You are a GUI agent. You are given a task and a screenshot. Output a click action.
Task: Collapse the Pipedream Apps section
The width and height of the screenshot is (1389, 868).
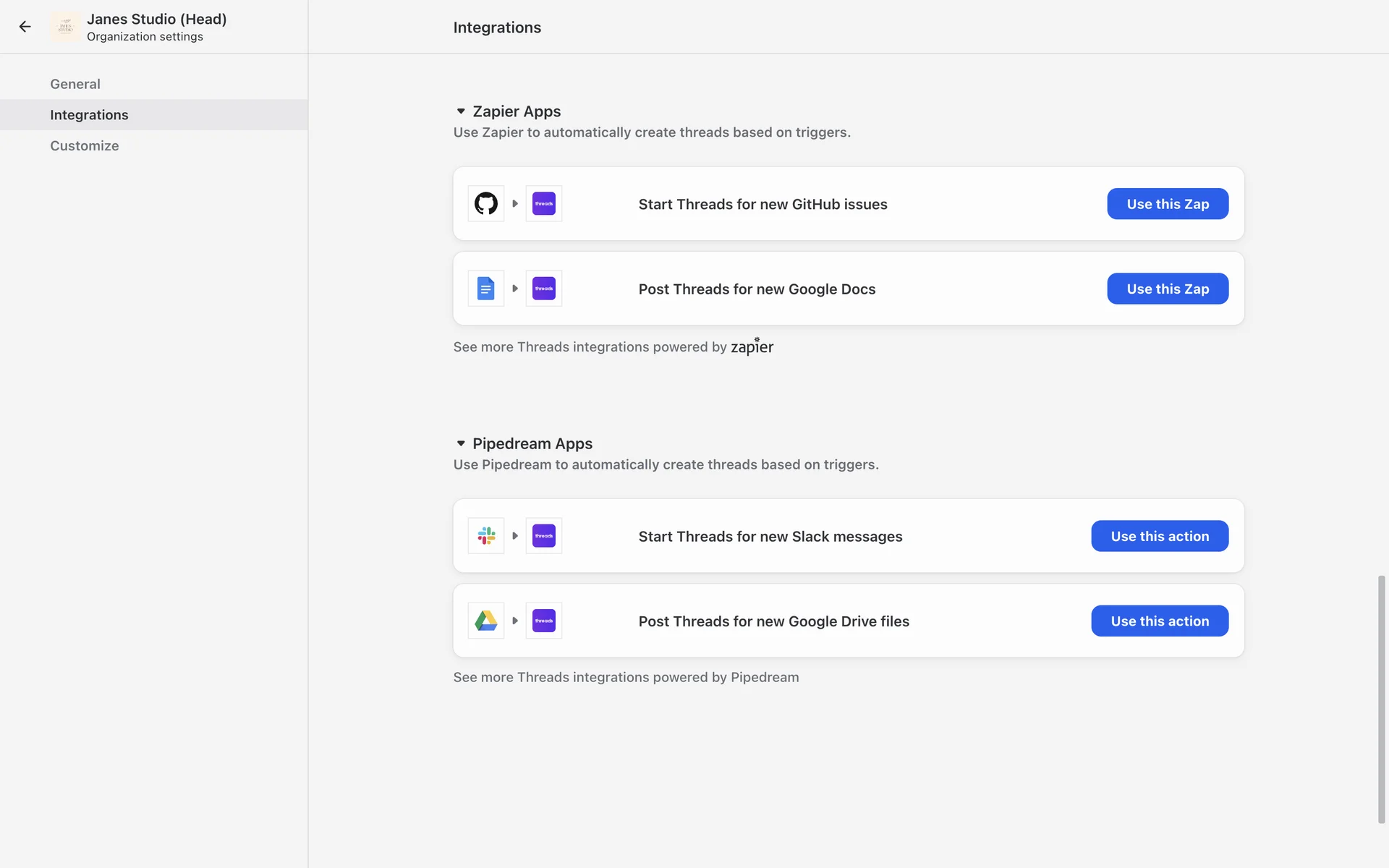pos(461,443)
